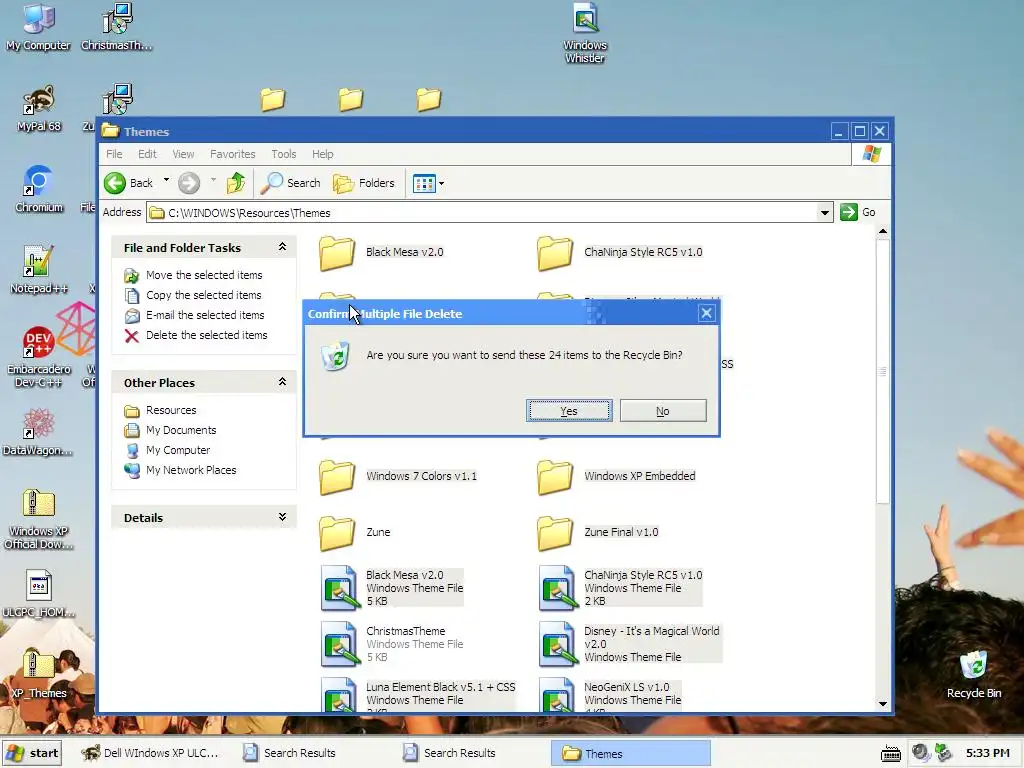Image resolution: width=1024 pixels, height=768 pixels.
Task: Click the on-screen keyboard tray icon
Action: pos(891,754)
